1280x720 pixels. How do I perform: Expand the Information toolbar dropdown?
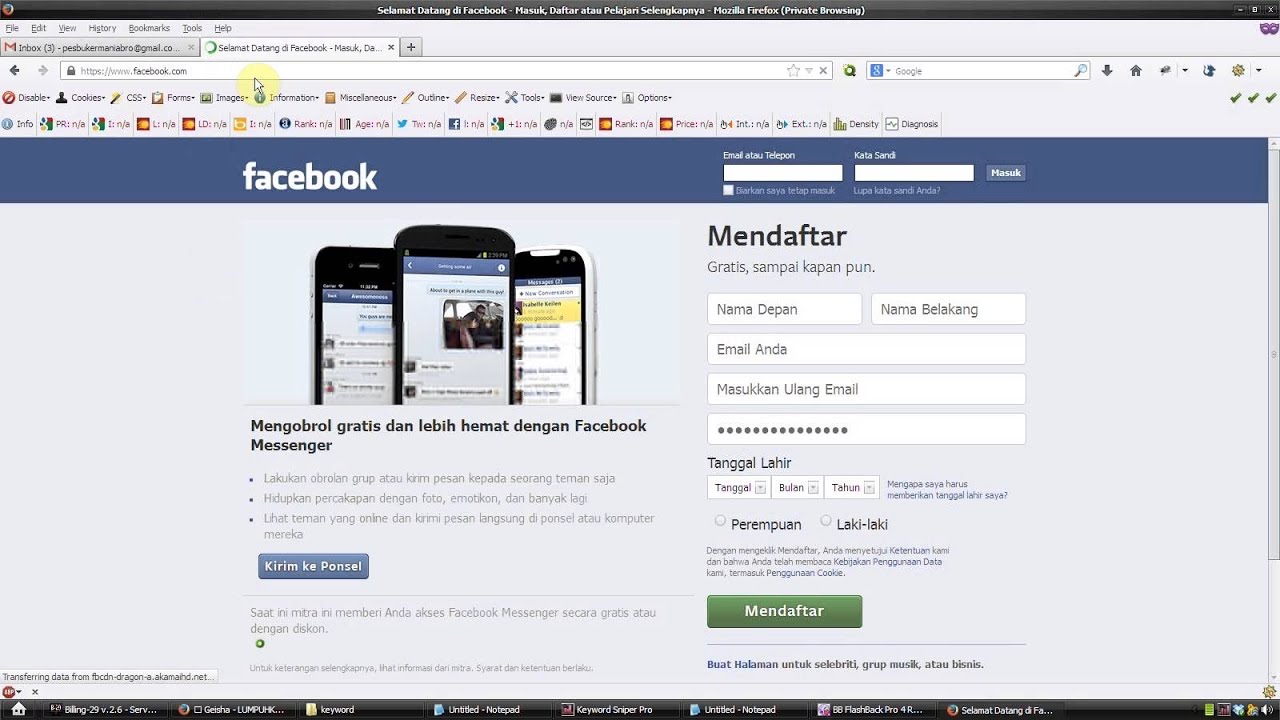pos(287,98)
